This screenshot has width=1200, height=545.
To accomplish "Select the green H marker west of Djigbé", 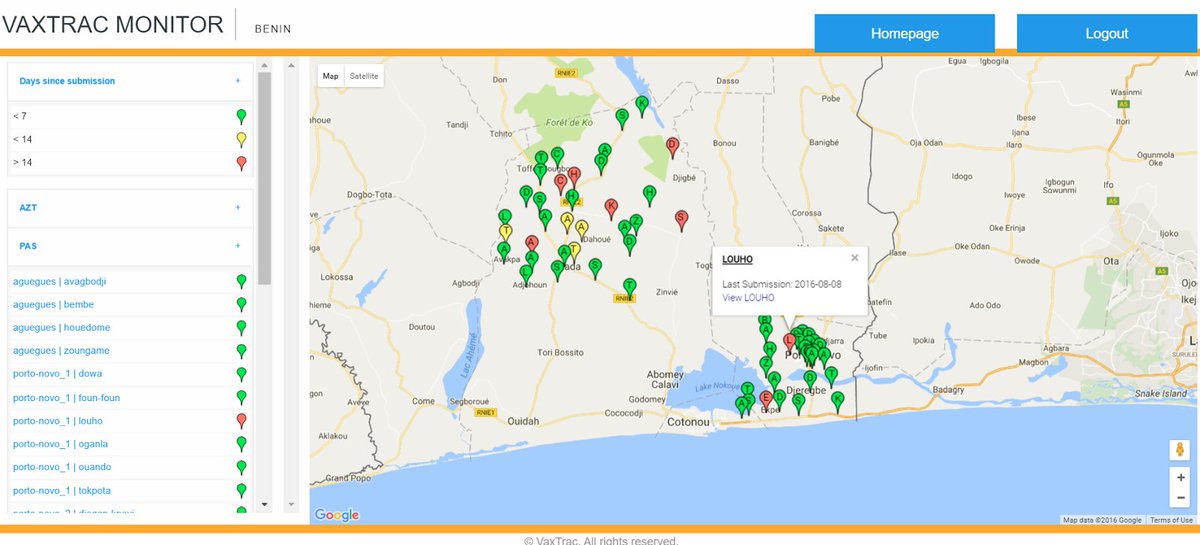I will (649, 195).
